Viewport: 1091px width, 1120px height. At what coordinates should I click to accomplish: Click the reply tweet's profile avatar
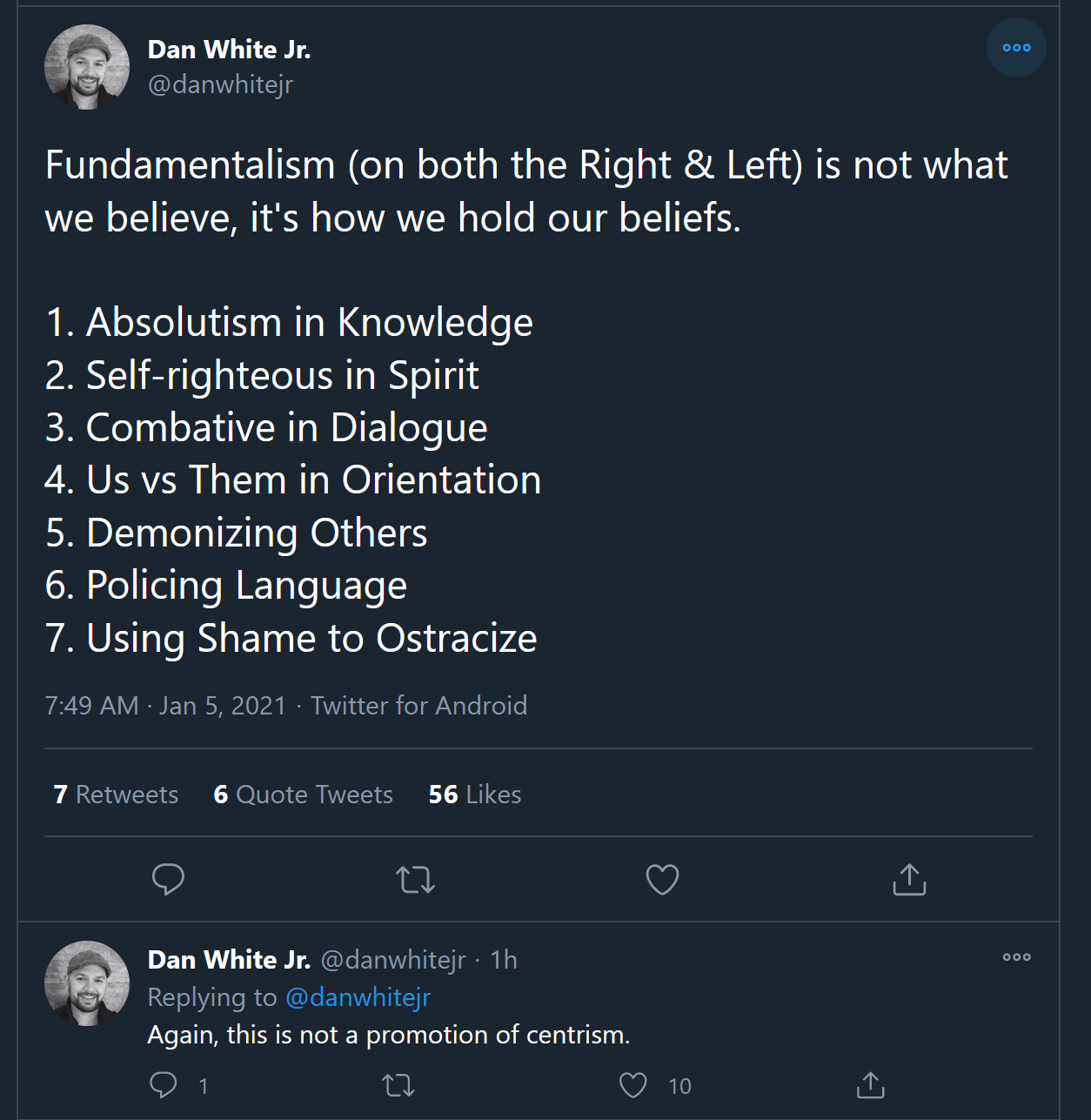pyautogui.click(x=87, y=983)
